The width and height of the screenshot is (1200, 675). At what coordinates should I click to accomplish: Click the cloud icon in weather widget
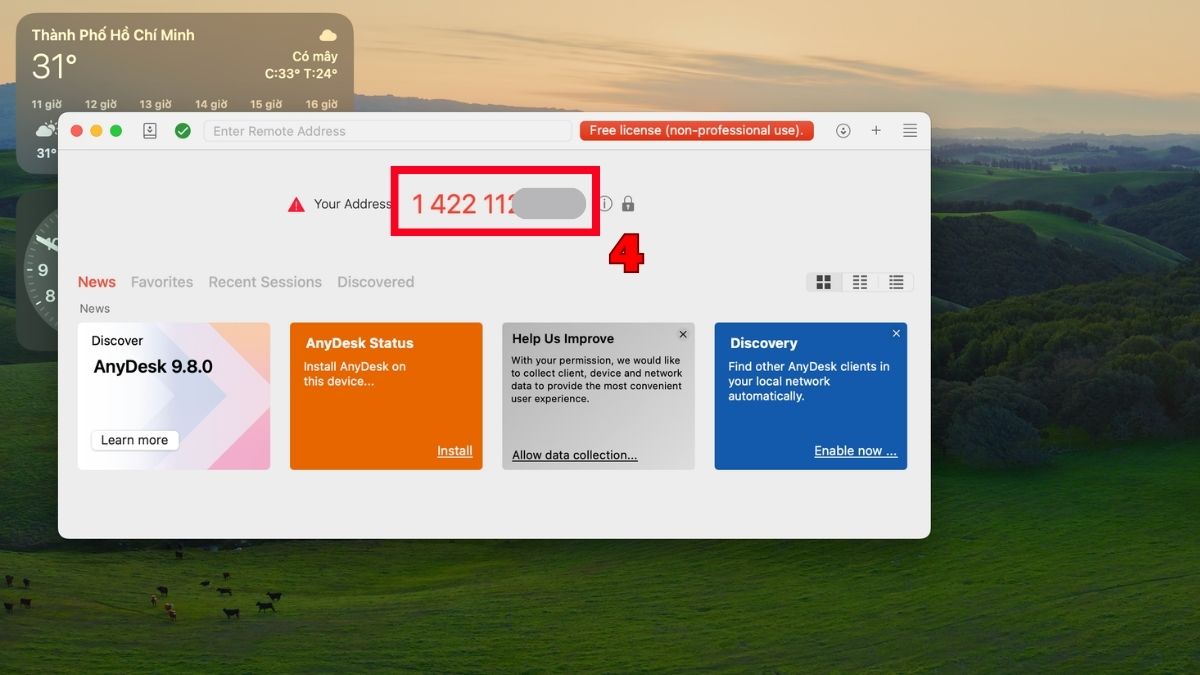point(327,35)
